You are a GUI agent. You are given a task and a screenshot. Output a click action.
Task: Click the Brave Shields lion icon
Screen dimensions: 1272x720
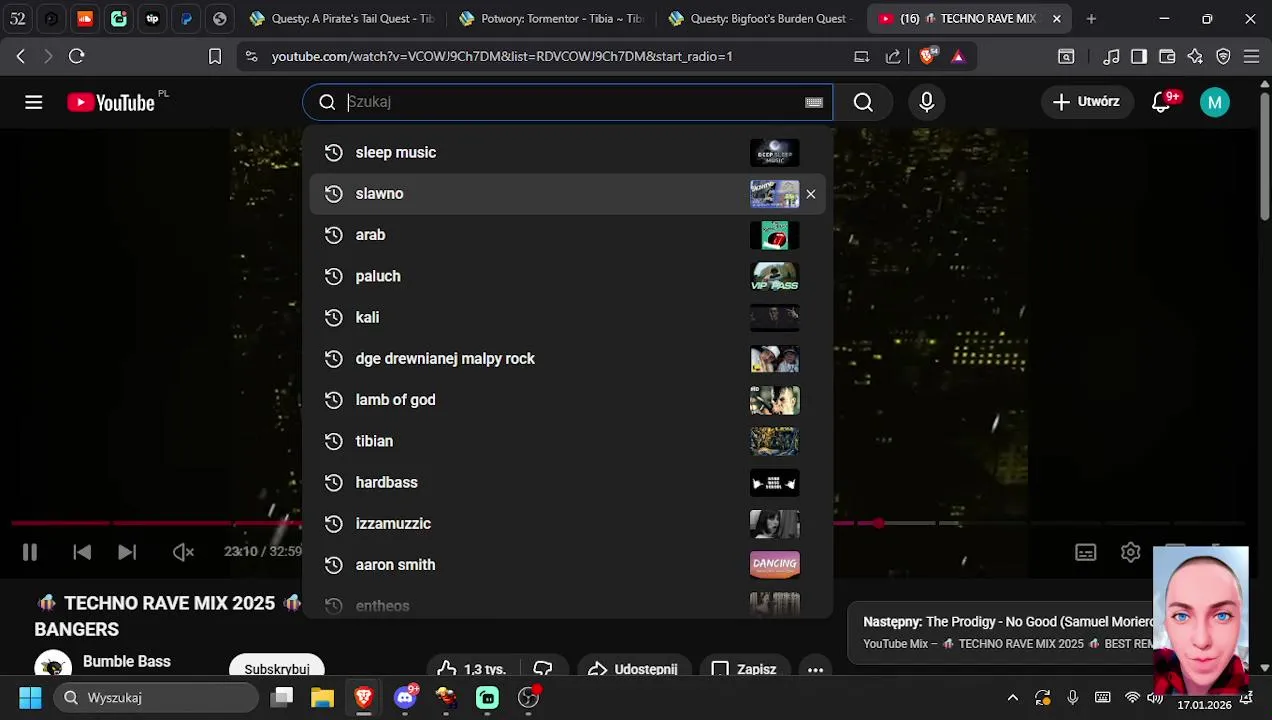928,56
